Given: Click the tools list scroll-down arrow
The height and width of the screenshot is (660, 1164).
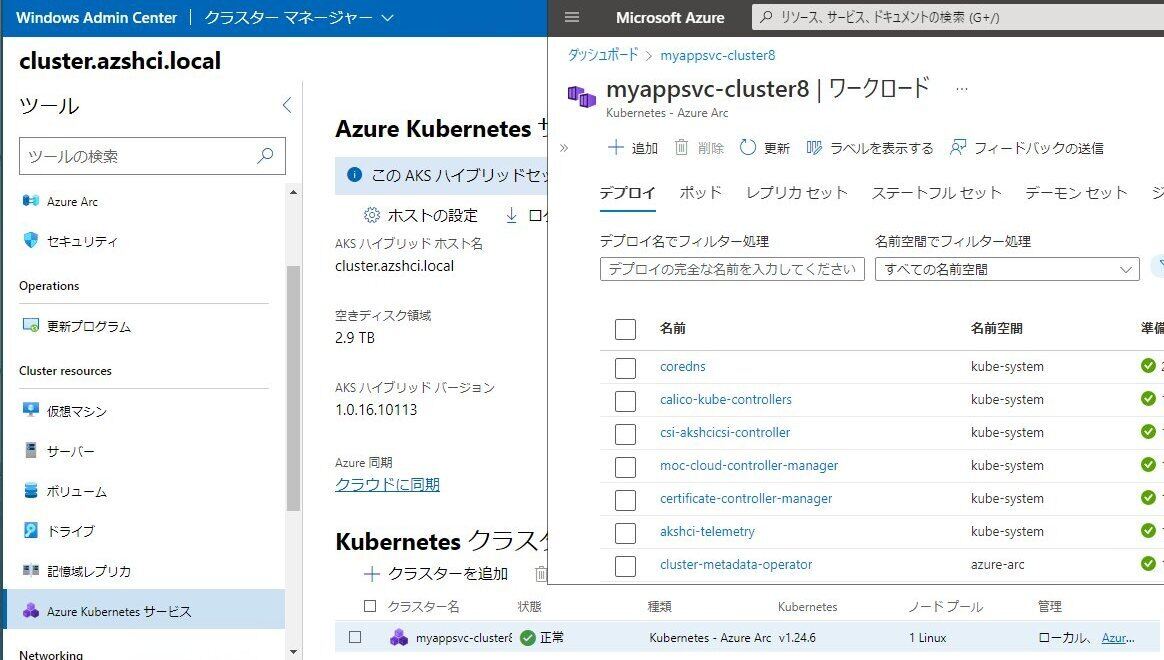Looking at the screenshot, I should 293,652.
